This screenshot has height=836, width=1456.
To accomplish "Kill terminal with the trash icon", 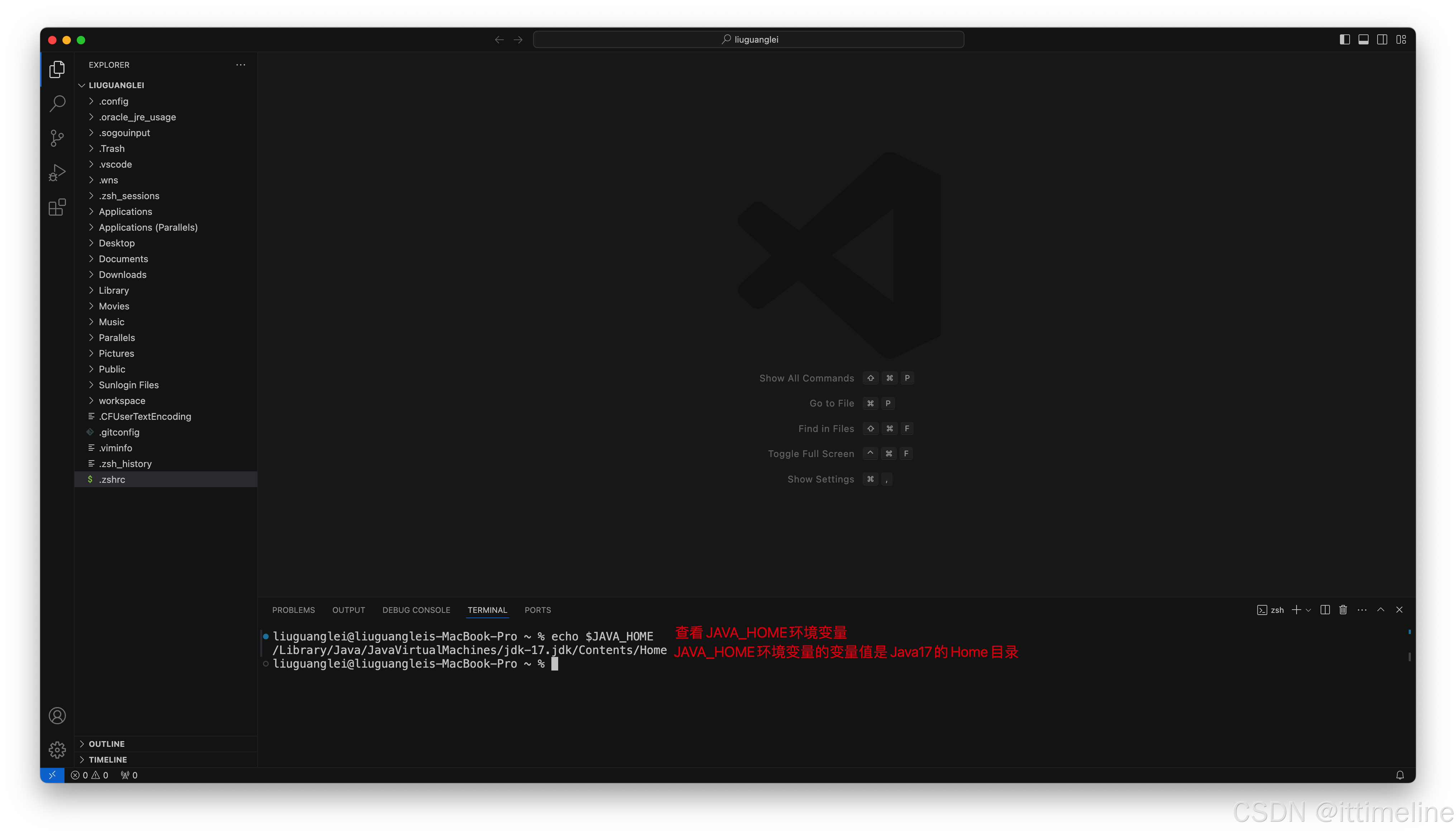I will (x=1343, y=610).
